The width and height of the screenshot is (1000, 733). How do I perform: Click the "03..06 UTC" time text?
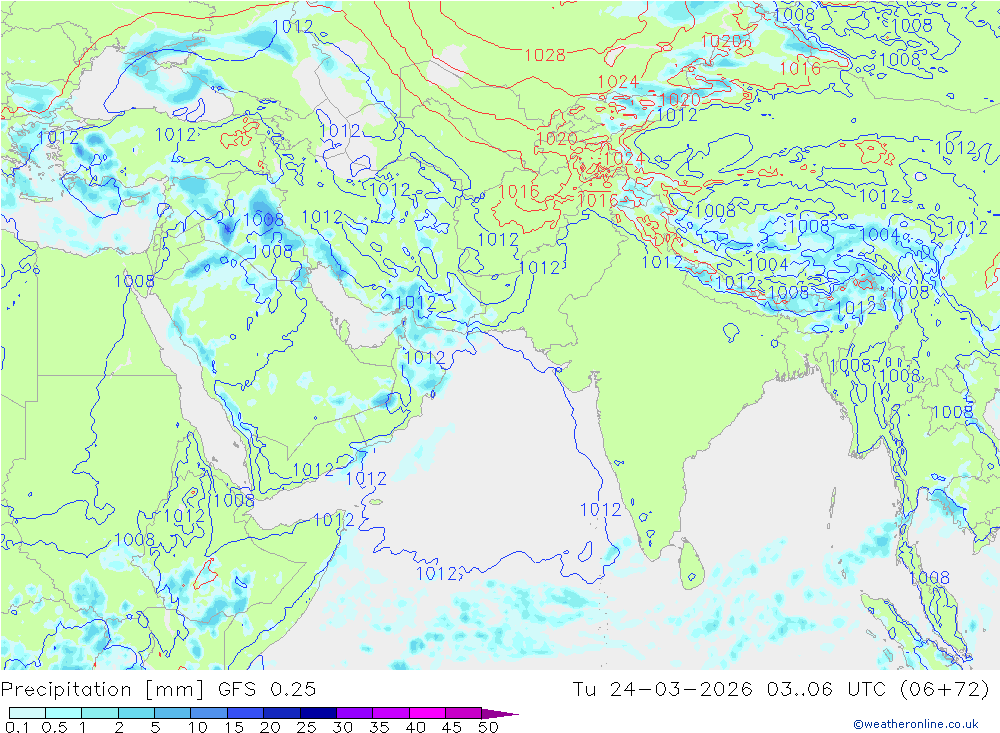coord(827,690)
